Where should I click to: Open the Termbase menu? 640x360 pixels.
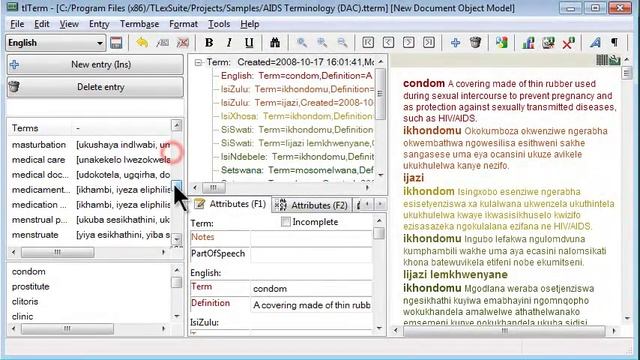pos(139,24)
